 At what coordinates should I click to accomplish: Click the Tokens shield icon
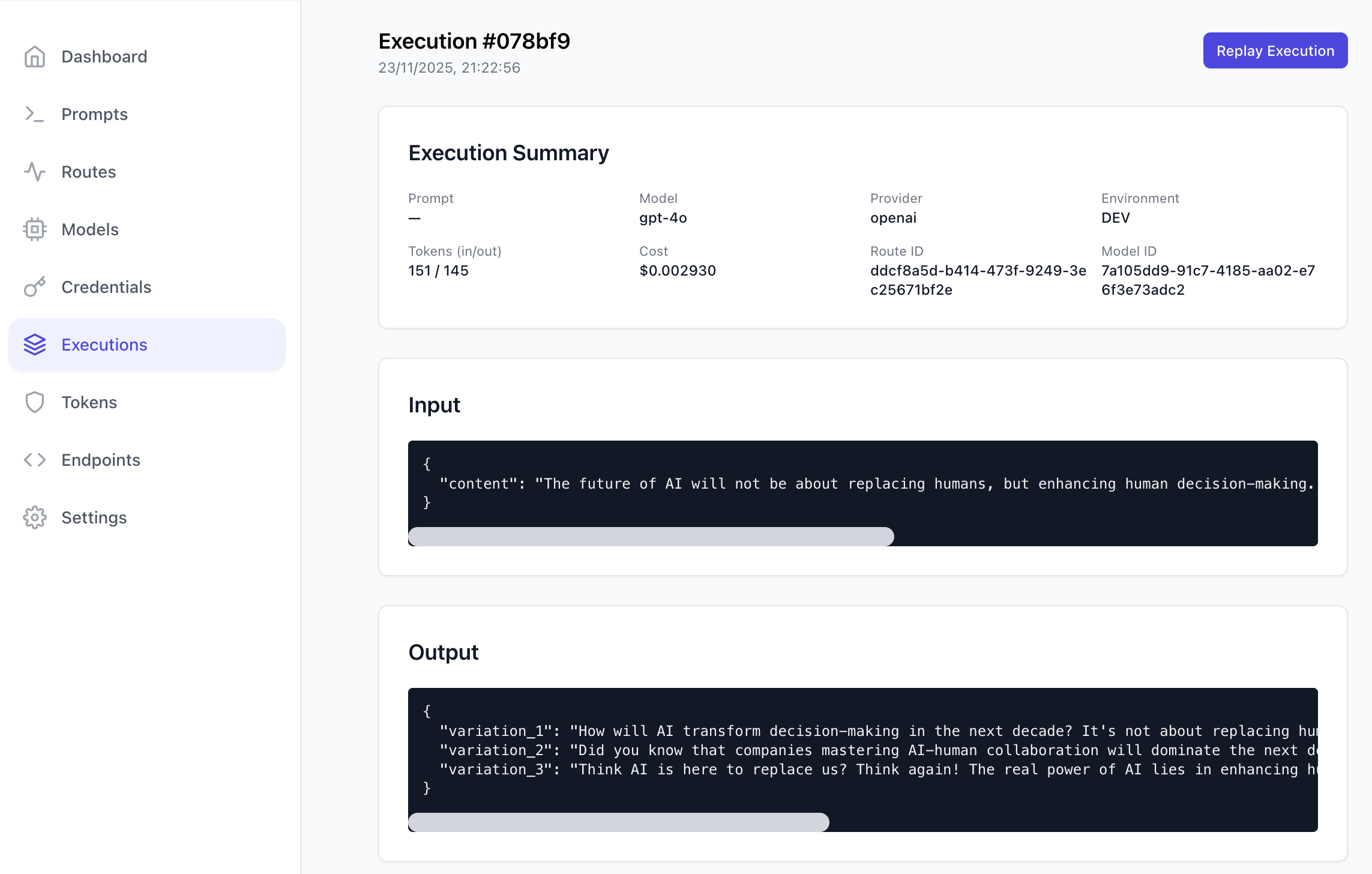point(35,402)
